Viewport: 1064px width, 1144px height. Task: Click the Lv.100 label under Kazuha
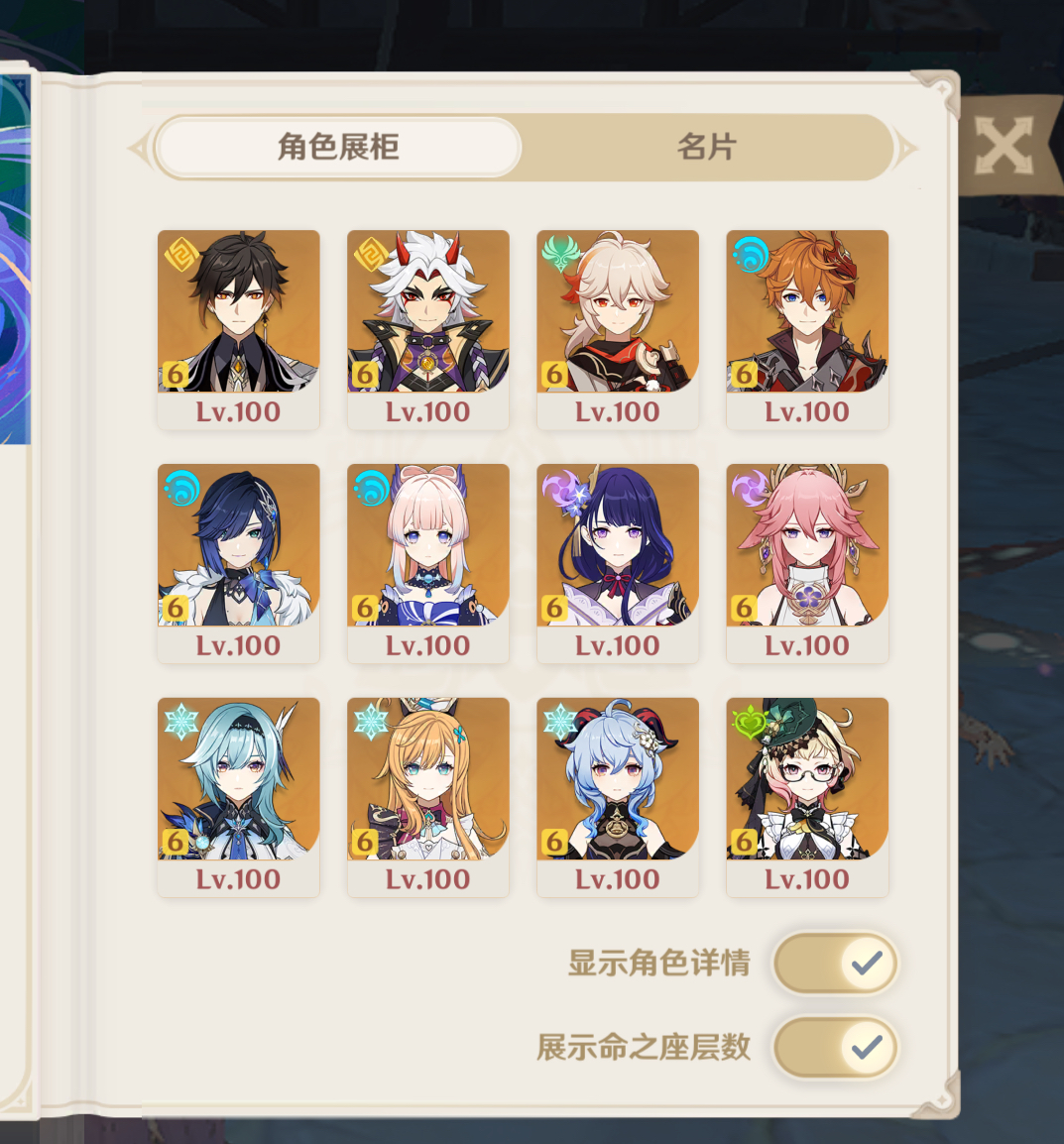618,412
